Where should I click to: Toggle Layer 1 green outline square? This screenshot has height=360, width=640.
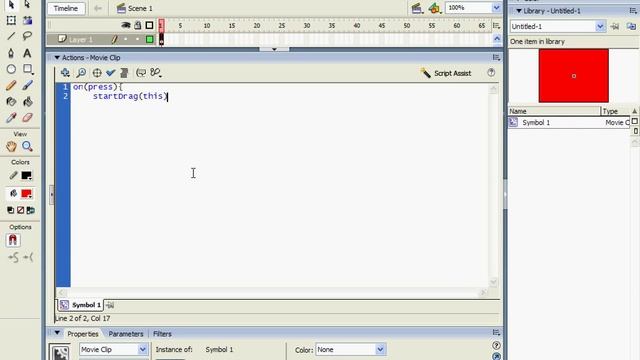coord(150,39)
